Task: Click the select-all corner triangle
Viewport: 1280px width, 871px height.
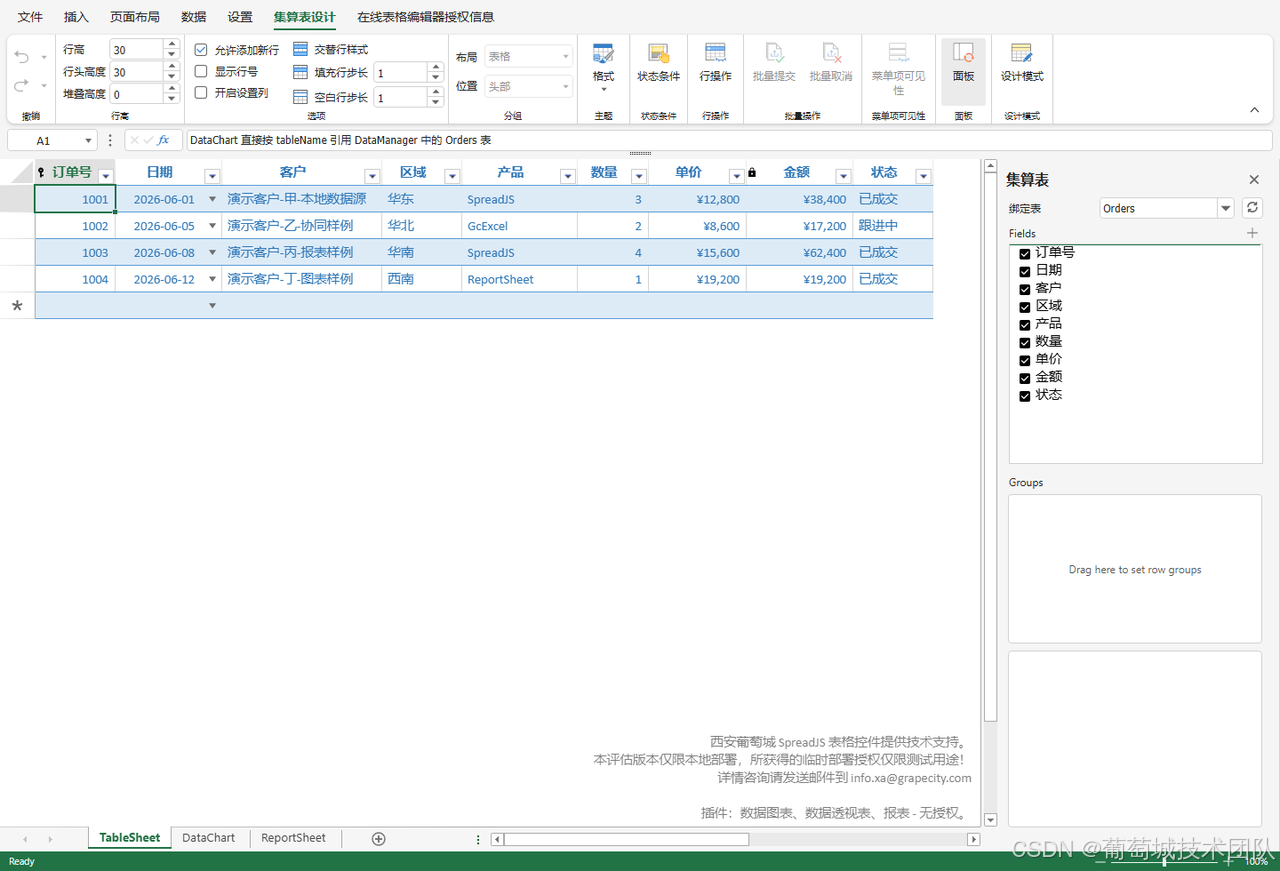Action: coord(23,174)
